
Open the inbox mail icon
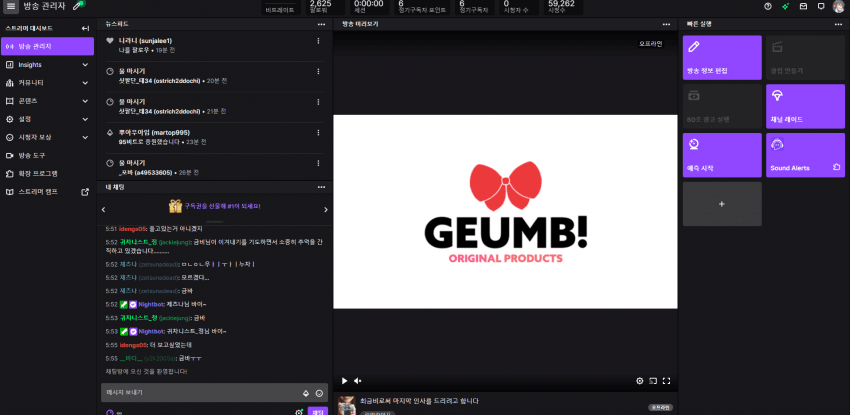pyautogui.click(x=803, y=7)
